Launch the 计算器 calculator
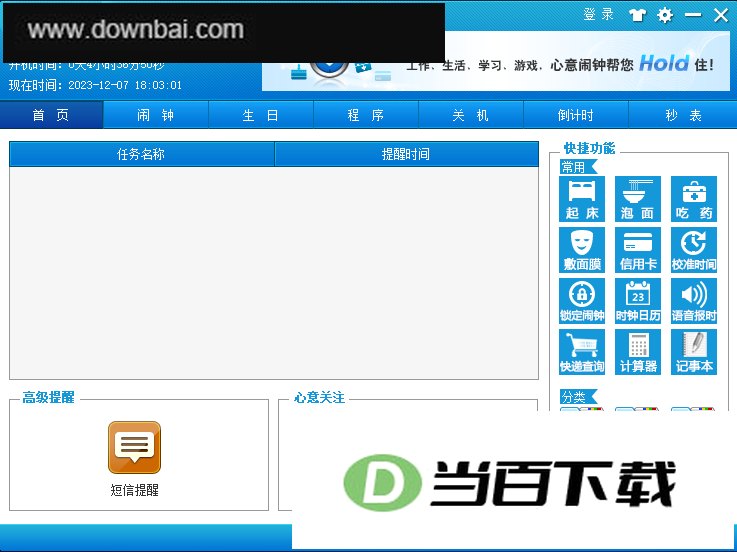737x552 pixels. point(638,352)
